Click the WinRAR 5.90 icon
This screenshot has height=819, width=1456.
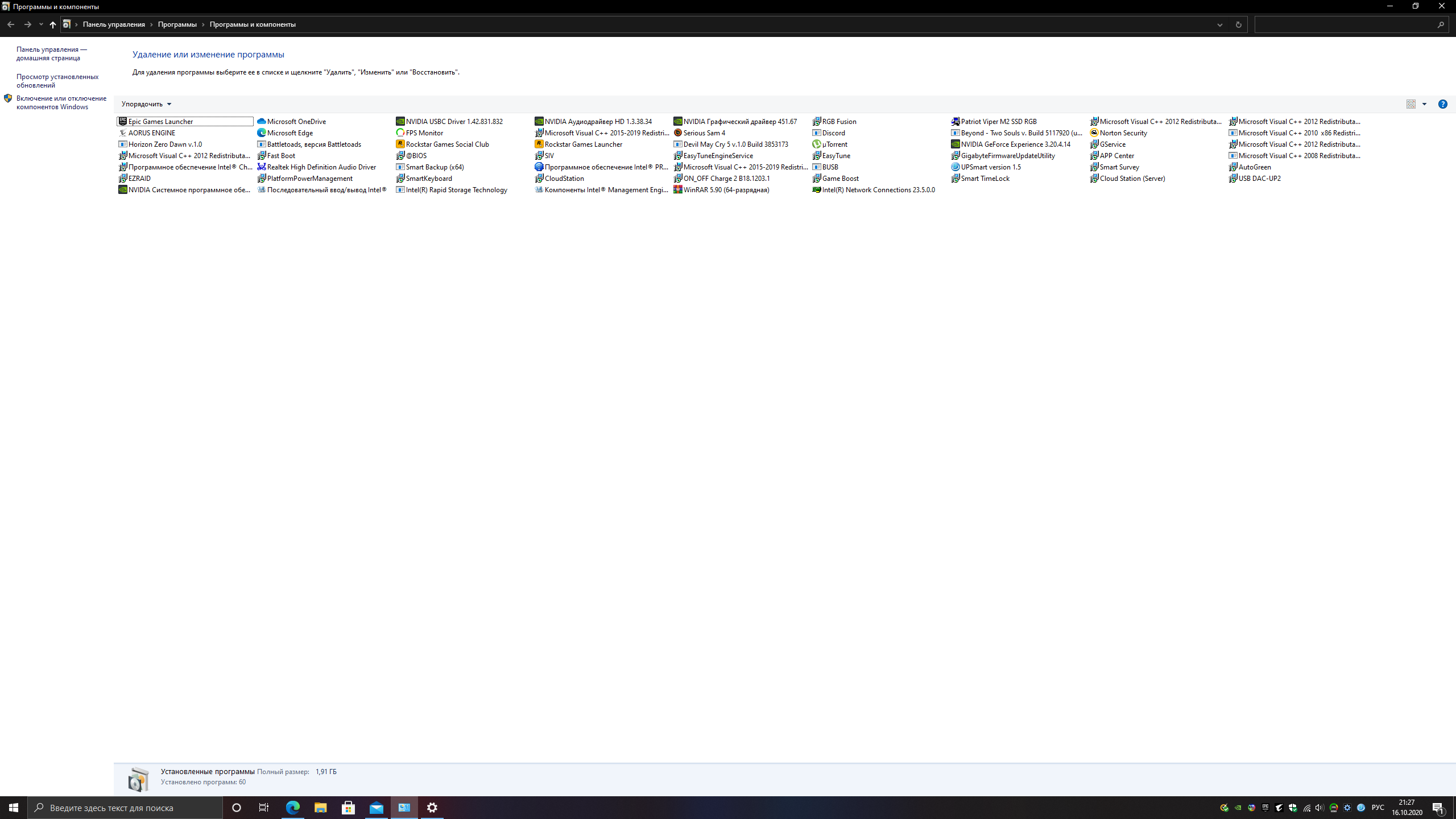[x=677, y=189]
